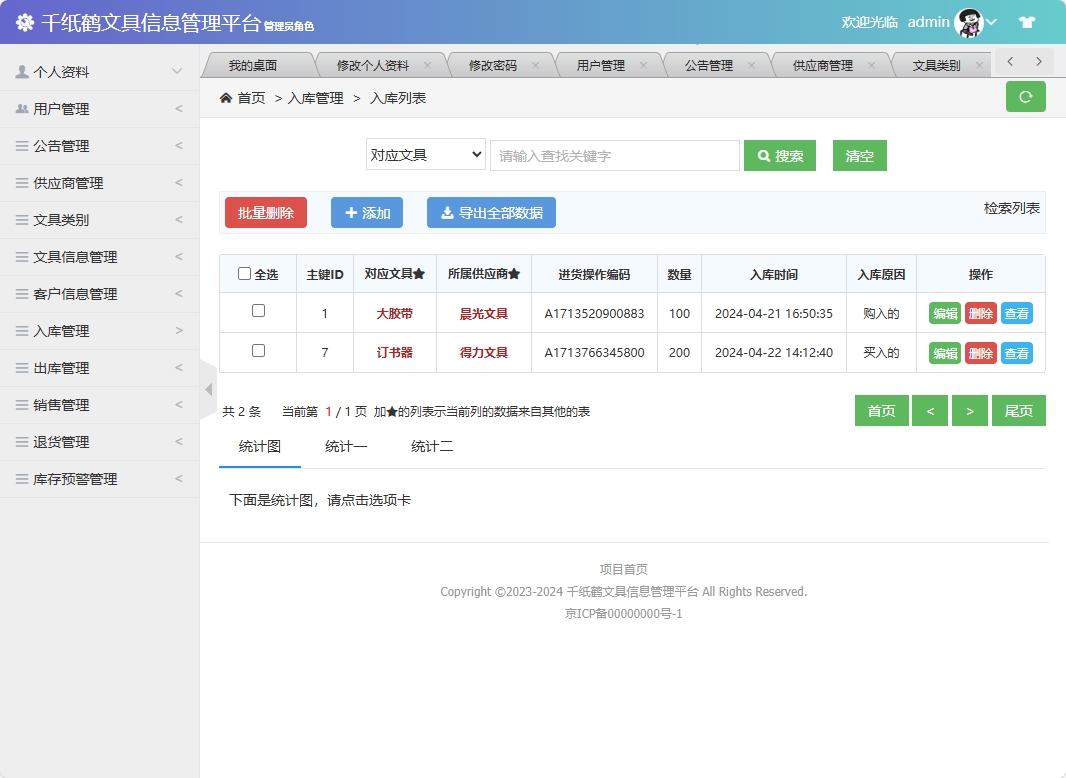Click the 导出全部数据 export button

pyautogui.click(x=491, y=212)
